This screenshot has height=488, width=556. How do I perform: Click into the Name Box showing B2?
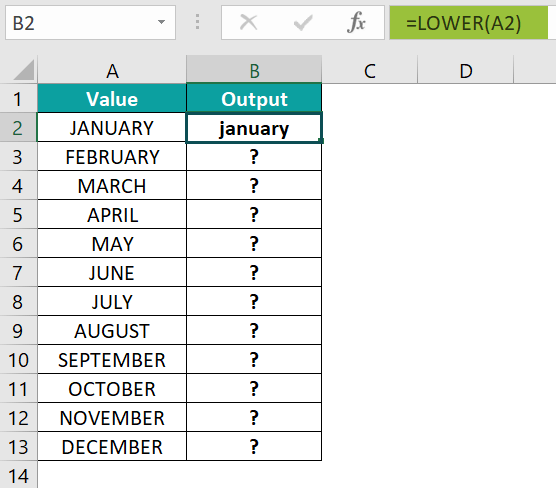click(x=90, y=22)
